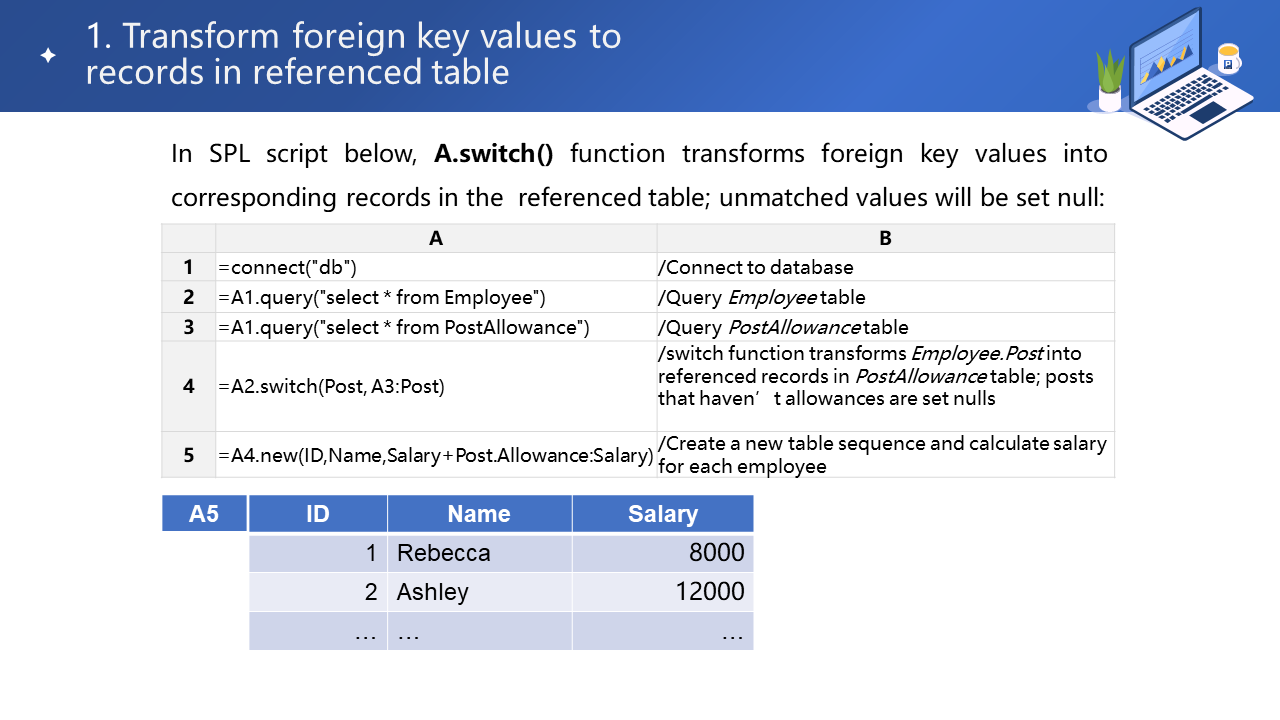The height and width of the screenshot is (720, 1280).
Task: Click the =A4.new(ID,Name,Salary+Post.Allowance:Salary) cell
Action: click(436, 455)
